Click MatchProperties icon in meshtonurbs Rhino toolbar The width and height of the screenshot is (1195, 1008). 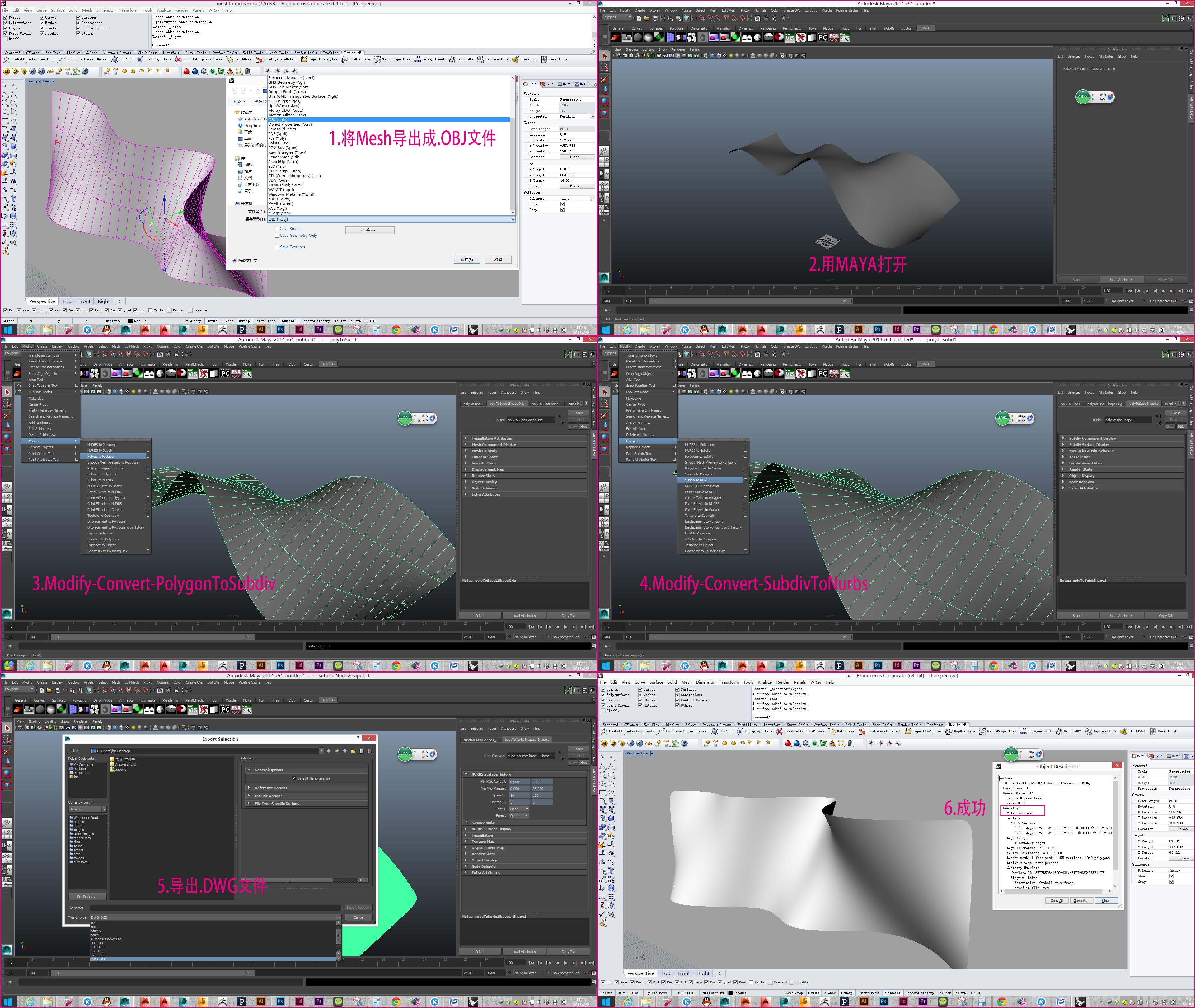pyautogui.click(x=377, y=59)
